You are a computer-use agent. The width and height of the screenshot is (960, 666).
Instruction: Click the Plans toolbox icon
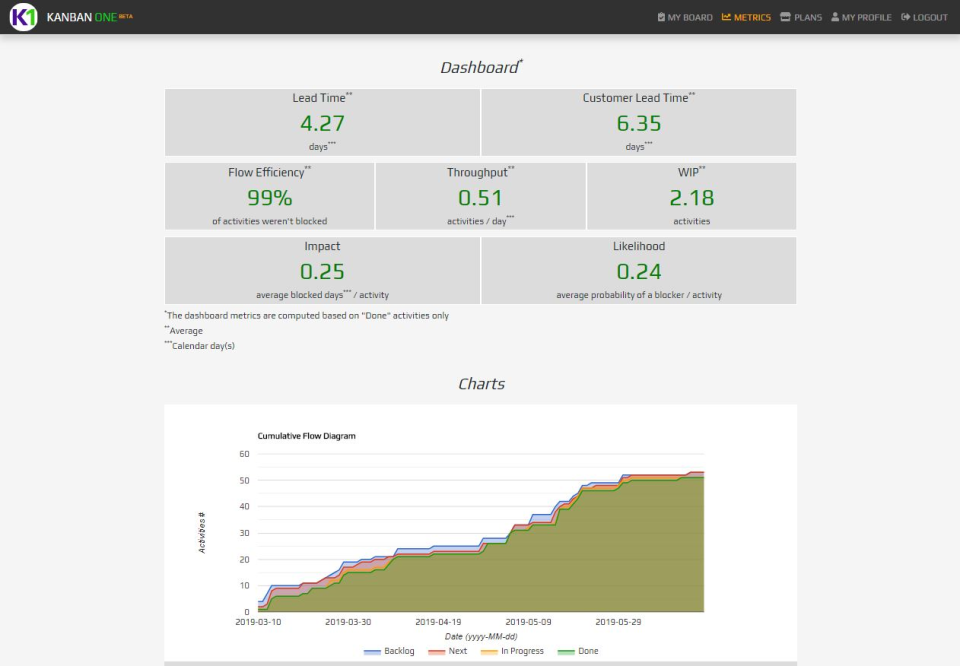pos(785,17)
